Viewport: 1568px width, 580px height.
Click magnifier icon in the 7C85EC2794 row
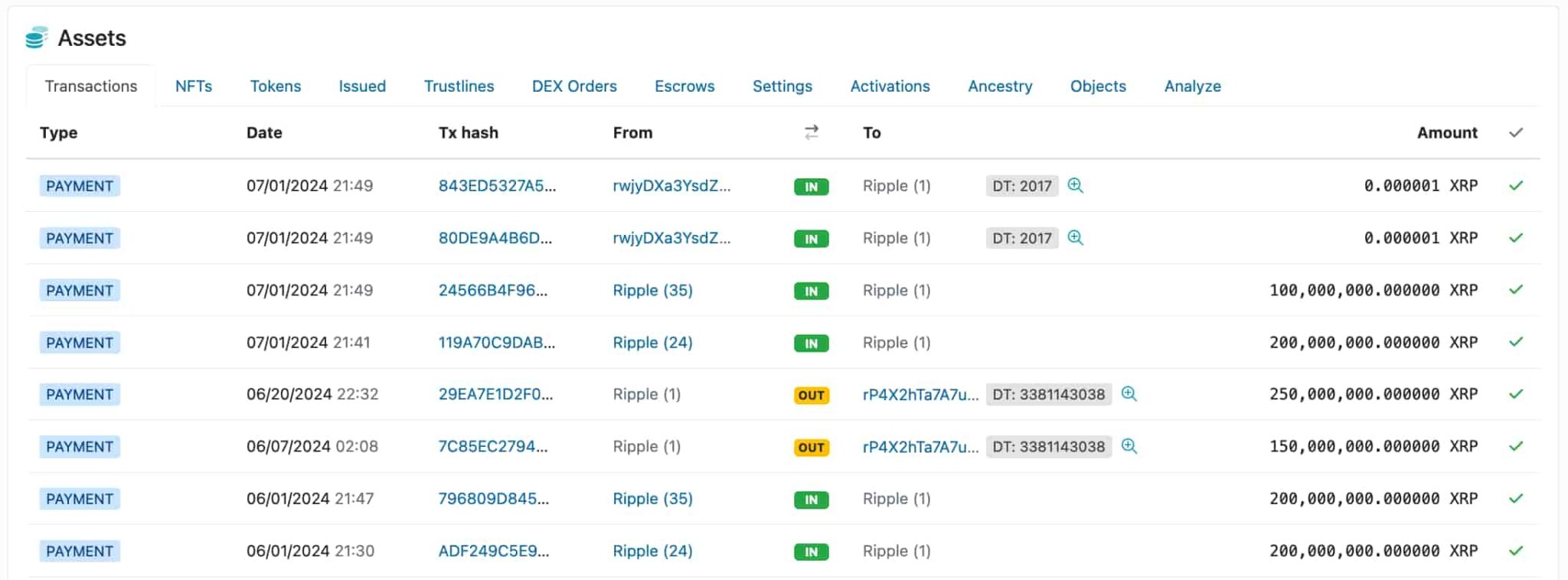click(x=1129, y=446)
